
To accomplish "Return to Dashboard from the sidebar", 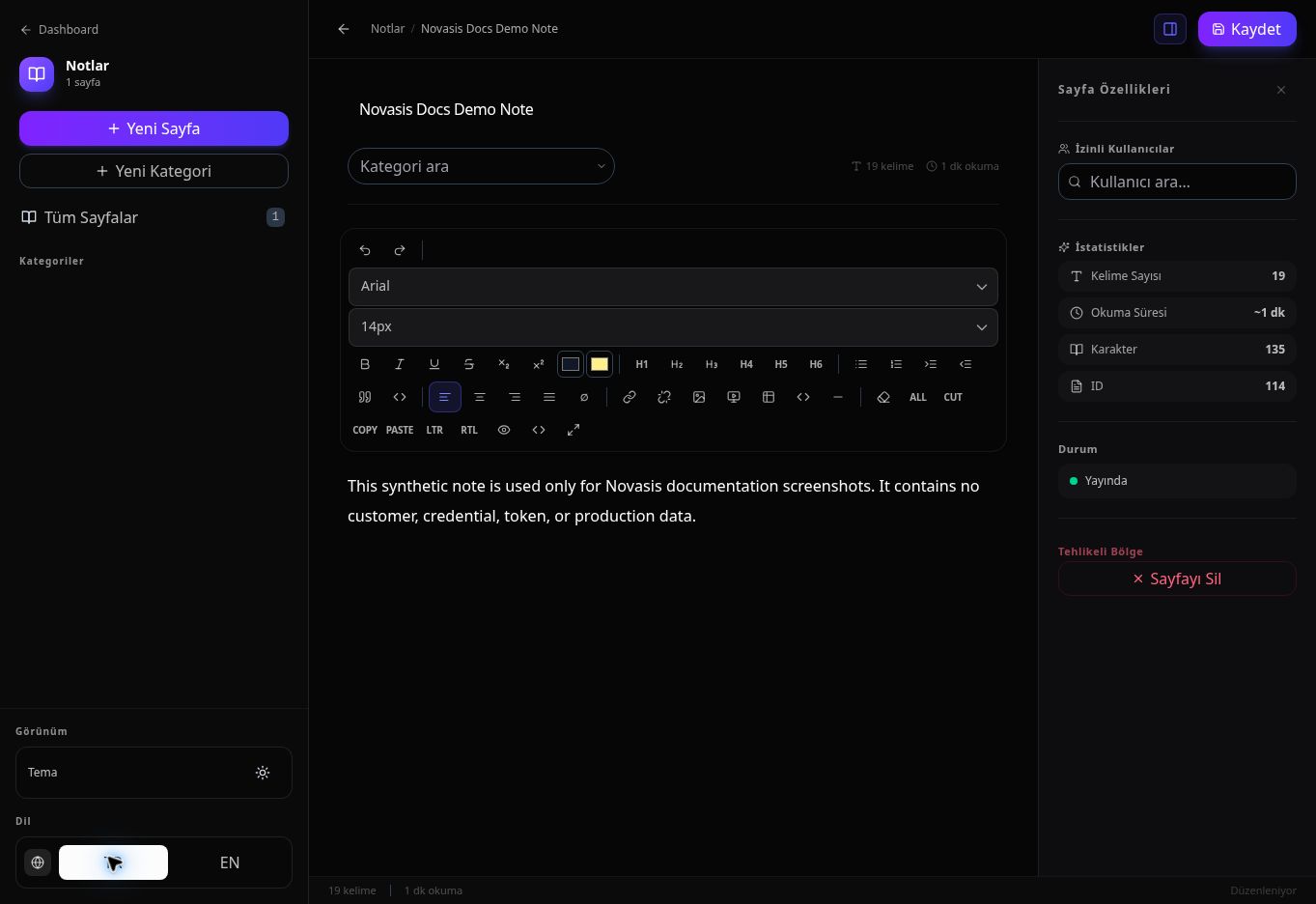I will click(x=59, y=30).
